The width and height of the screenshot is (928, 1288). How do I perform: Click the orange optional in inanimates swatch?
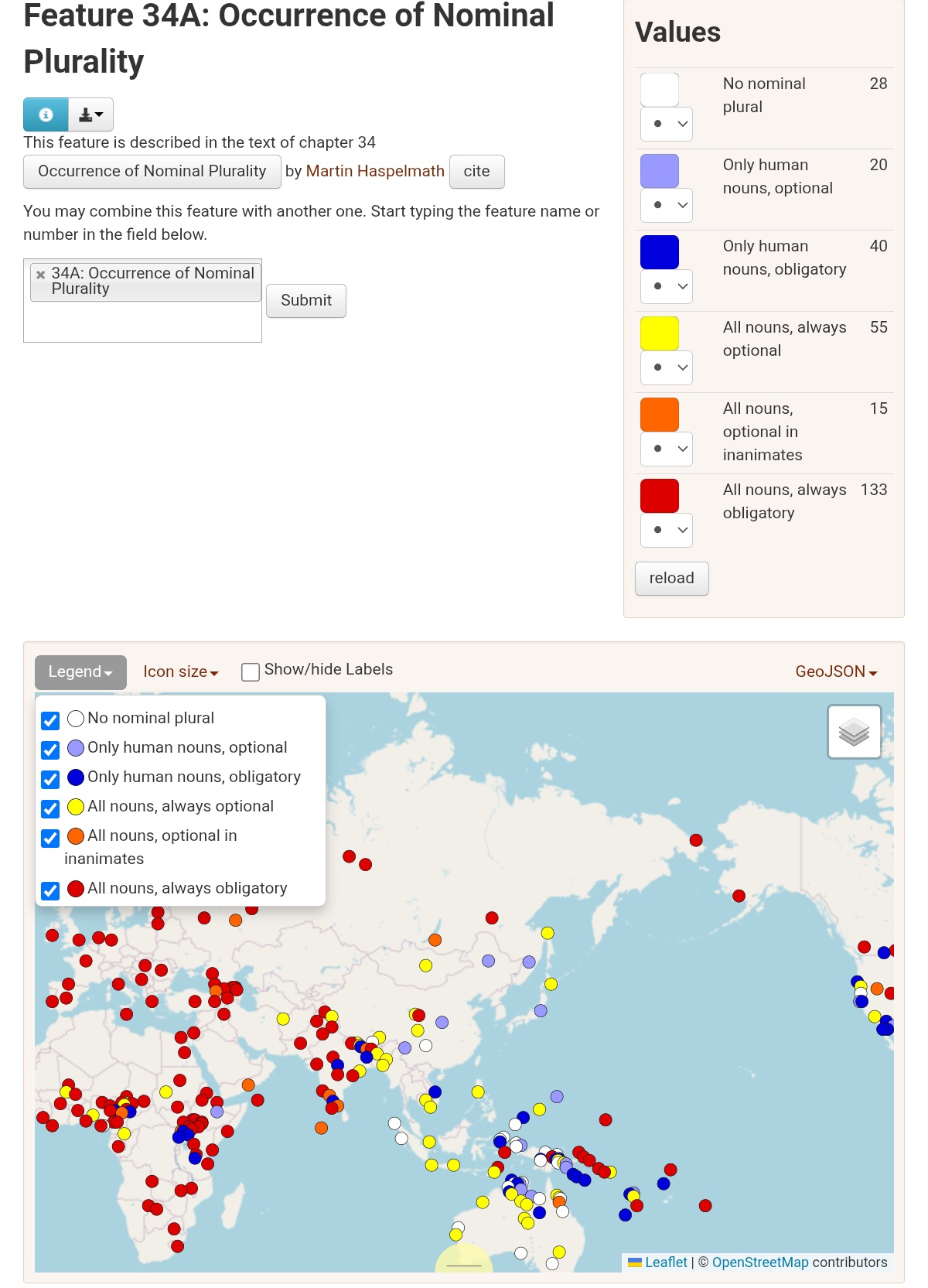(660, 415)
